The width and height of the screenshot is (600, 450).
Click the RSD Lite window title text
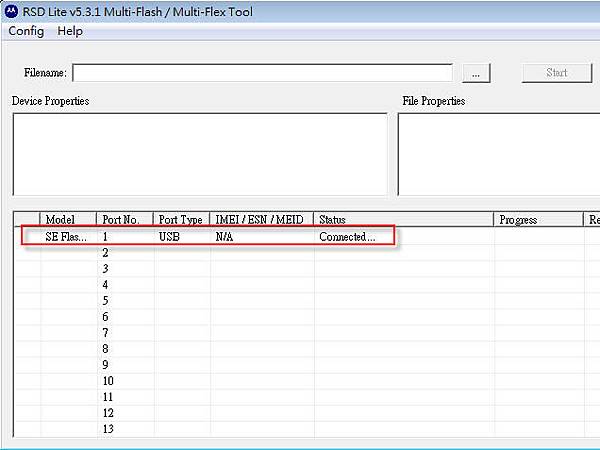point(138,12)
